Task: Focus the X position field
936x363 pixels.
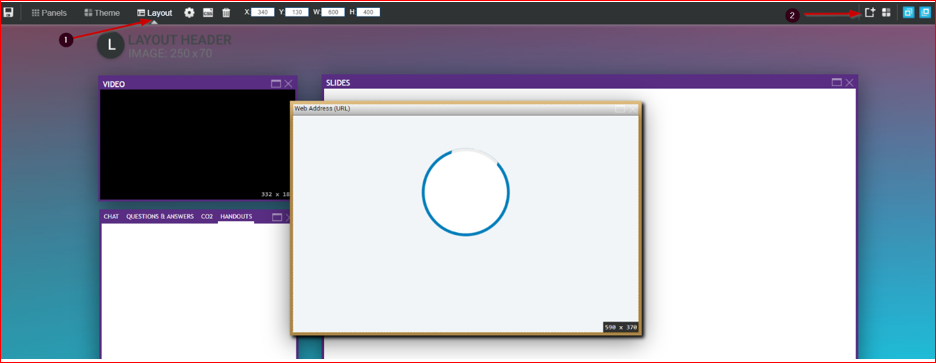Action: point(262,12)
